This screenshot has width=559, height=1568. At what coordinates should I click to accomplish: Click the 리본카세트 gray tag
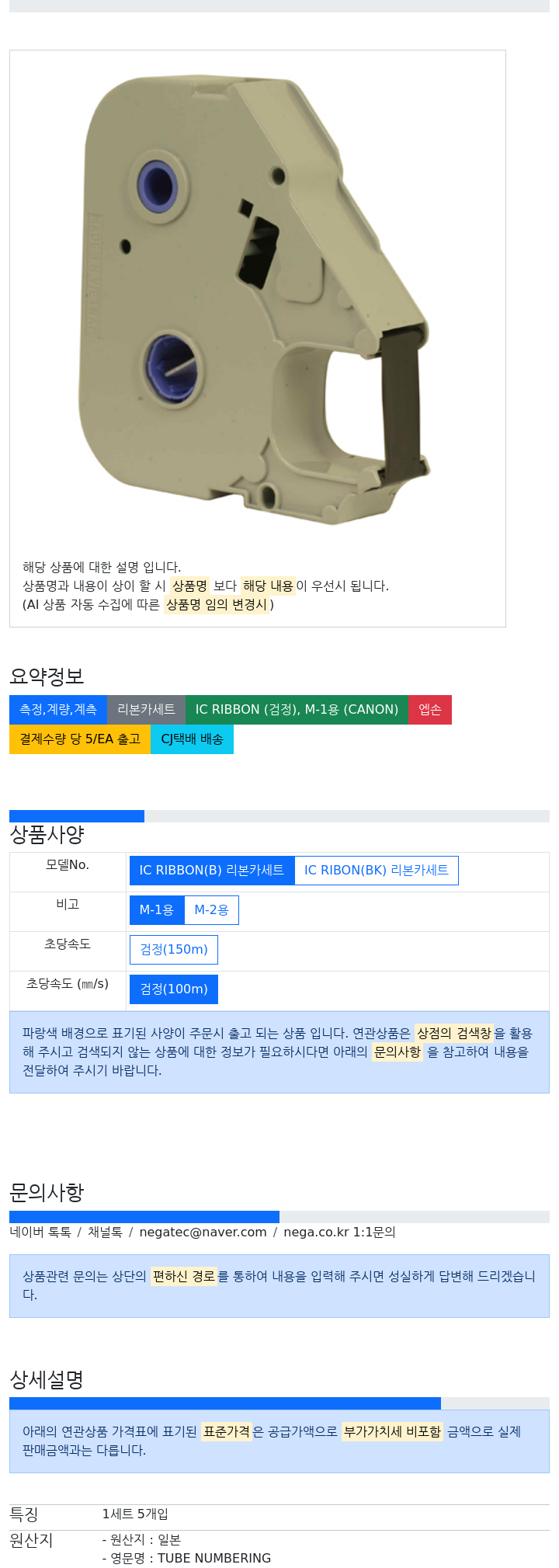point(146,710)
